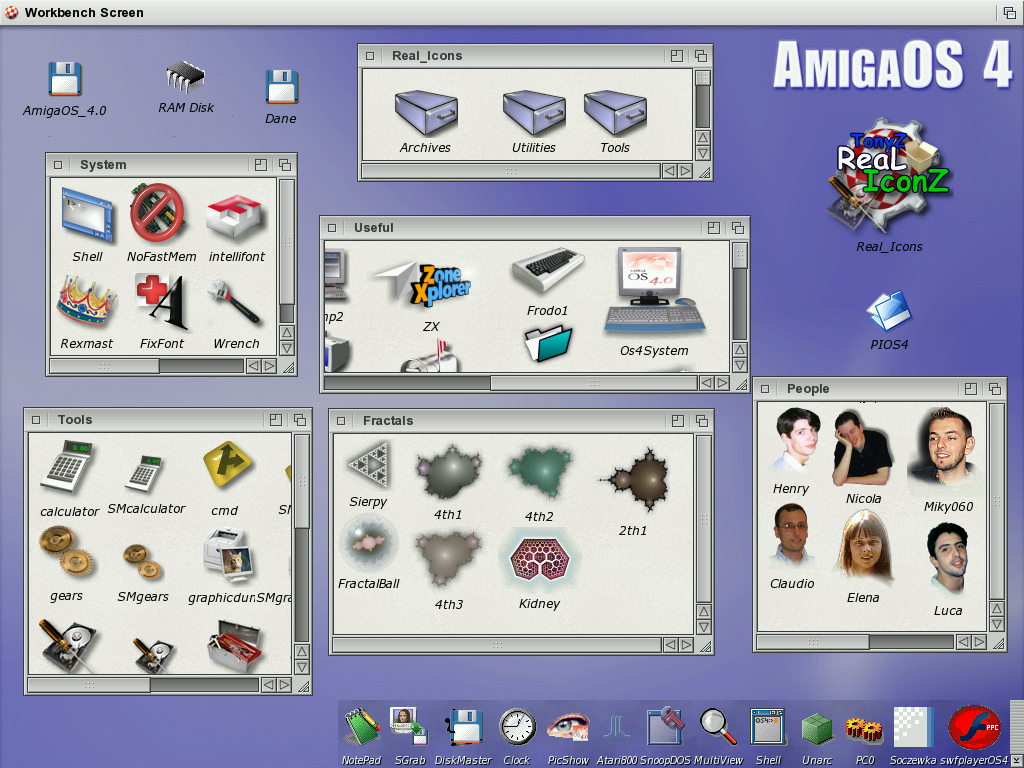Launch Unarc green cube in dock
Image resolution: width=1024 pixels, height=768 pixels.
click(817, 729)
